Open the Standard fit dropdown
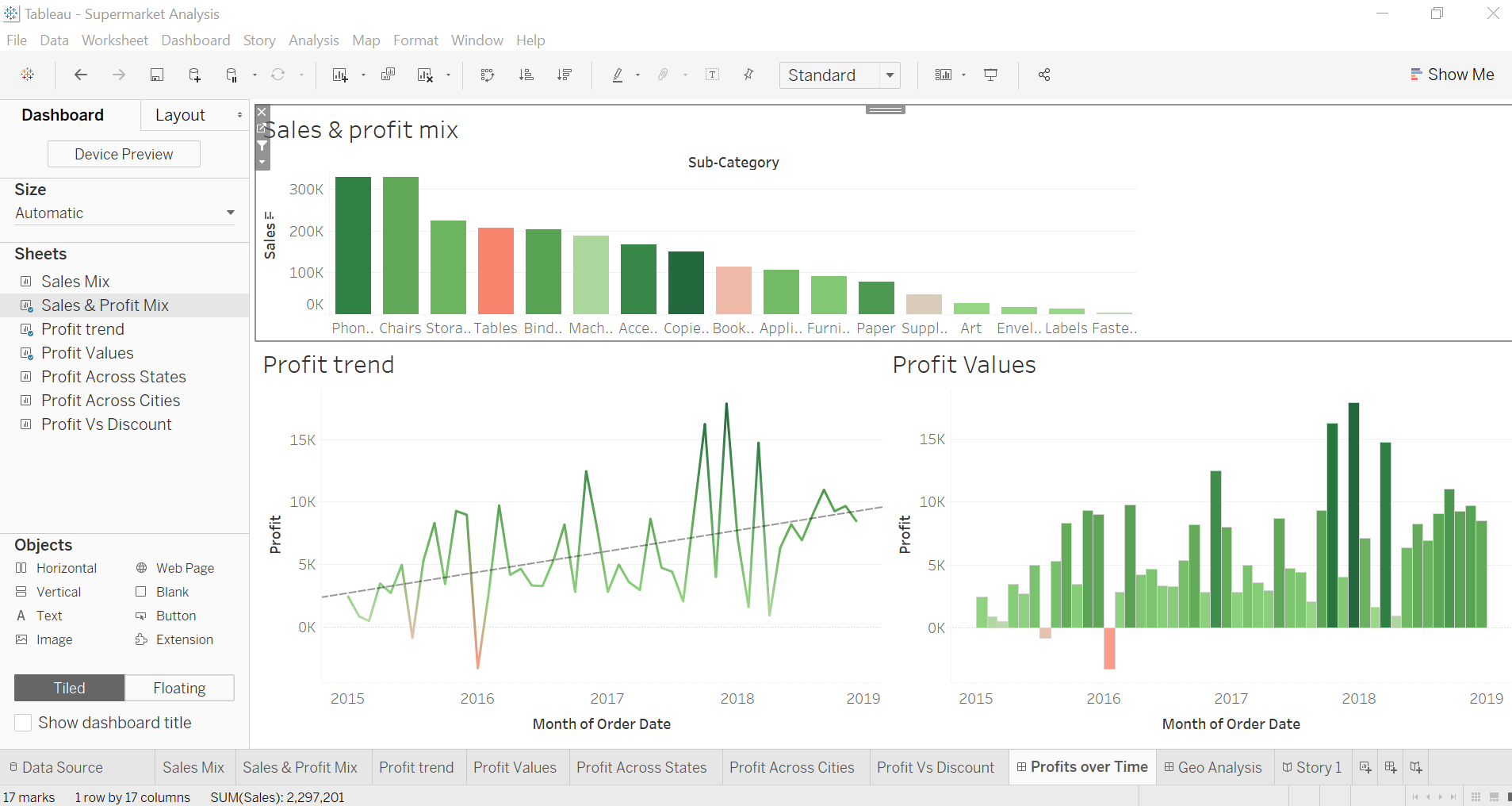The height and width of the screenshot is (806, 1512). coord(890,75)
